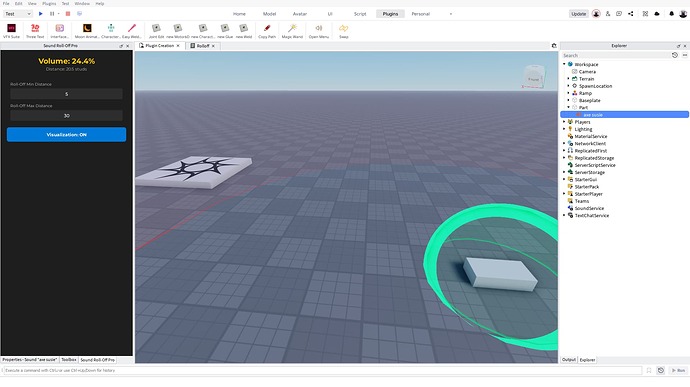Screen dimensions: 690x387
Task: Switch to the Toolbox panel tab
Action: pyautogui.click(x=69, y=360)
